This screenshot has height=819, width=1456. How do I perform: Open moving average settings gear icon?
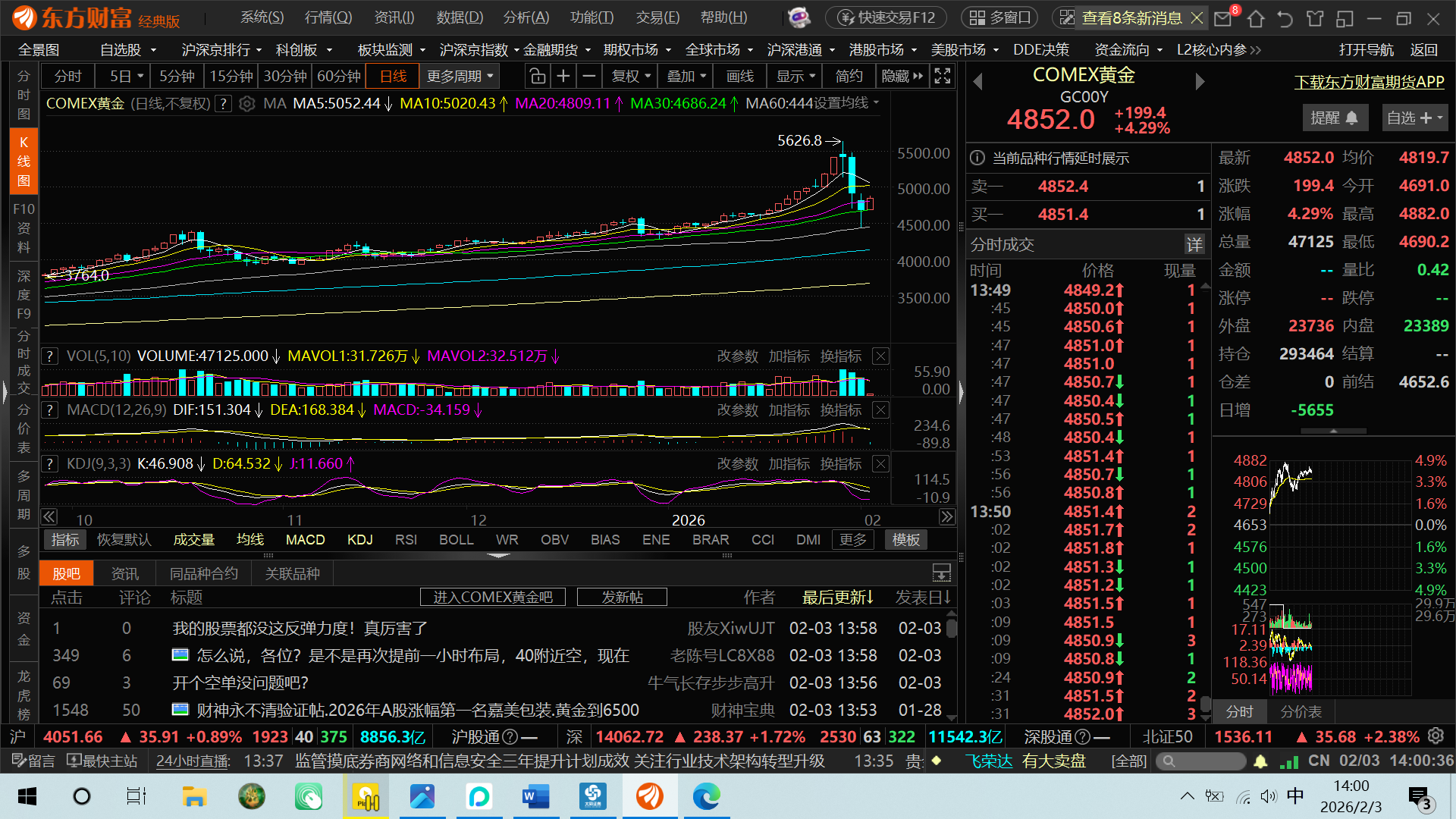246,104
